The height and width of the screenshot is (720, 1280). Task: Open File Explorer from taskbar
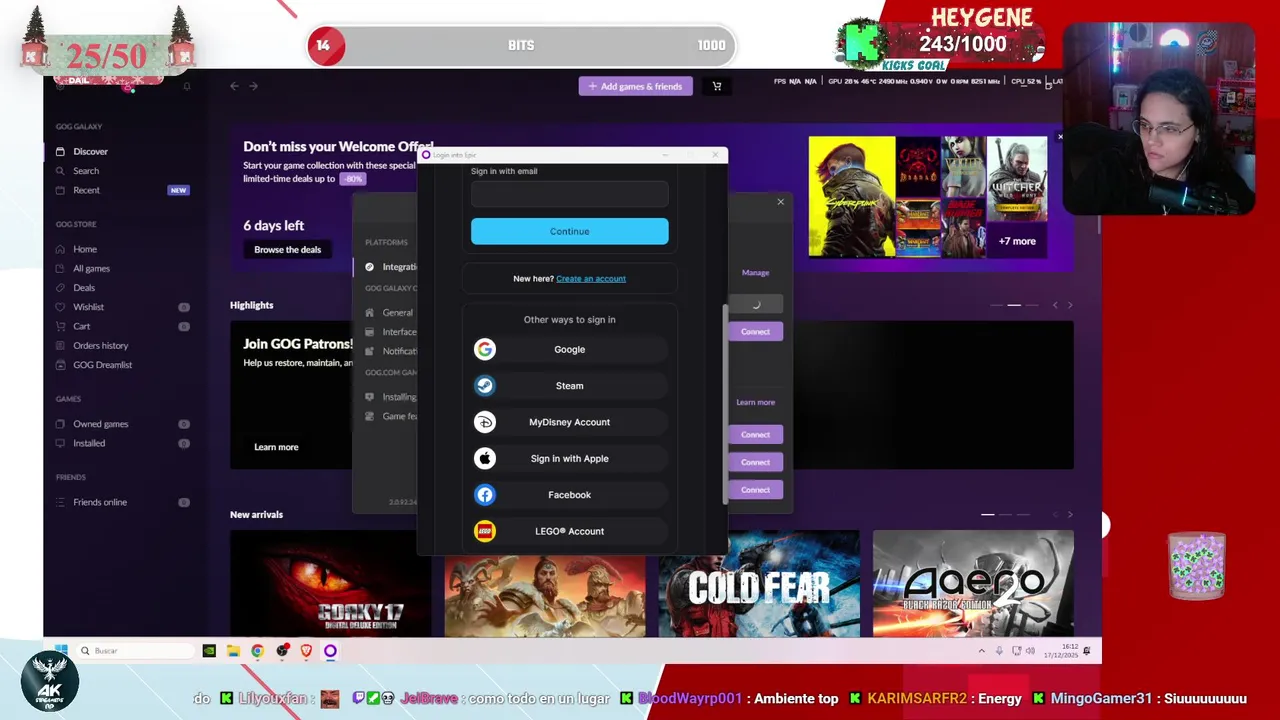(x=233, y=651)
